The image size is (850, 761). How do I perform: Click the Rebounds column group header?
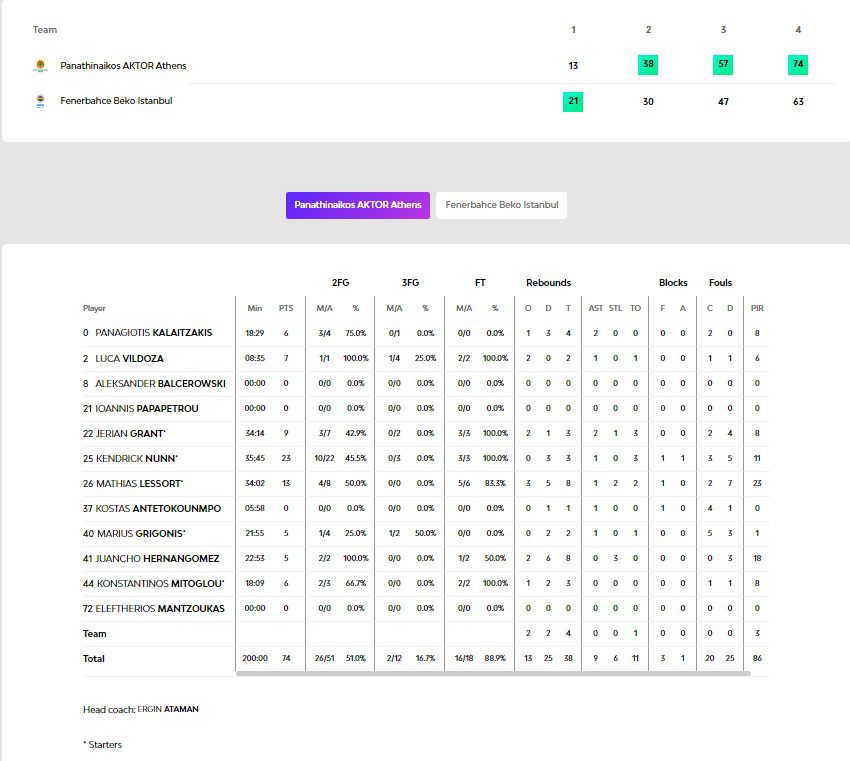click(x=548, y=283)
